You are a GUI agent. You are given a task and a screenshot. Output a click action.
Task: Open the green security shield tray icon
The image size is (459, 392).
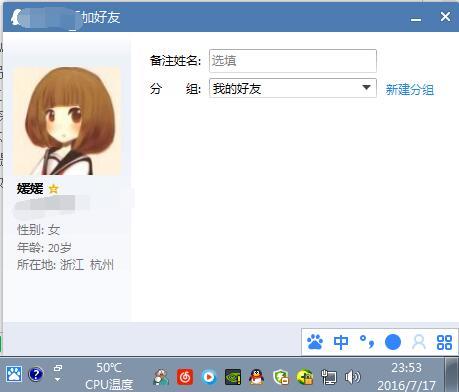point(281,377)
